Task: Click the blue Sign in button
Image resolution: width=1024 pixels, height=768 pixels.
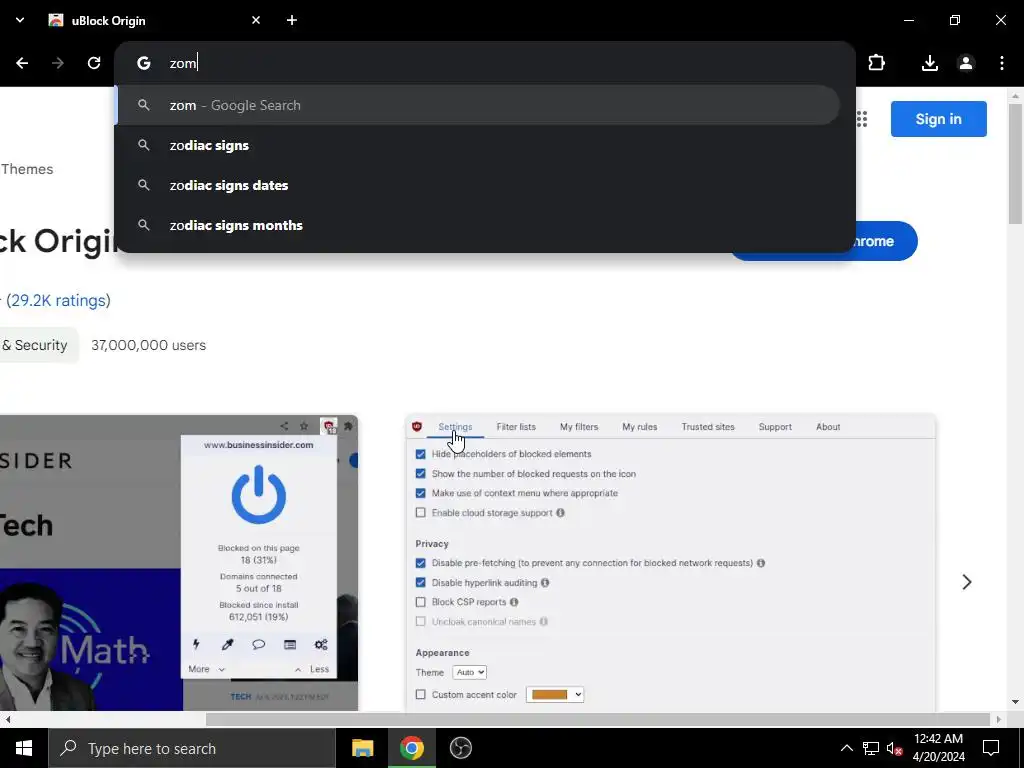Action: tap(938, 119)
